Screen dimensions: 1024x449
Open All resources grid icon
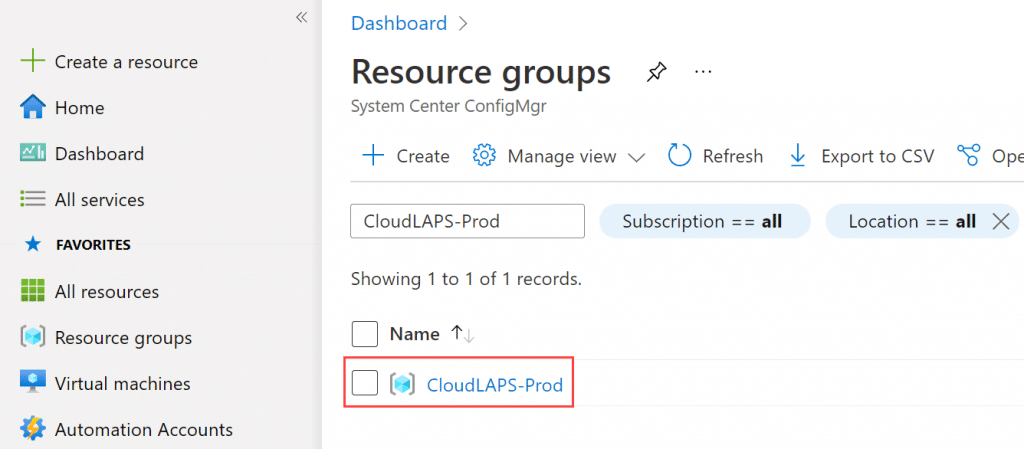pos(33,291)
